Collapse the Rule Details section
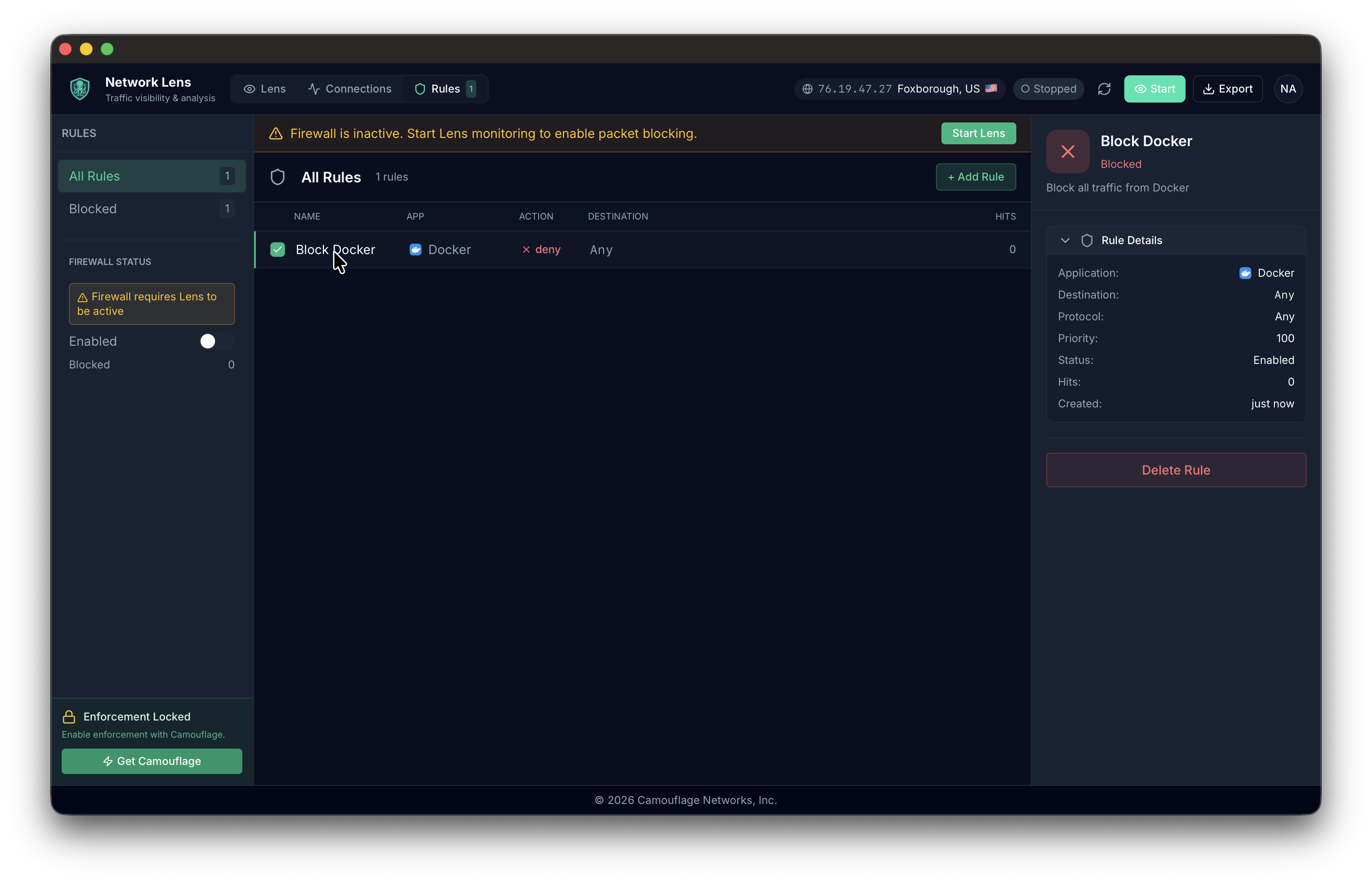The height and width of the screenshot is (882, 1372). 1065,240
